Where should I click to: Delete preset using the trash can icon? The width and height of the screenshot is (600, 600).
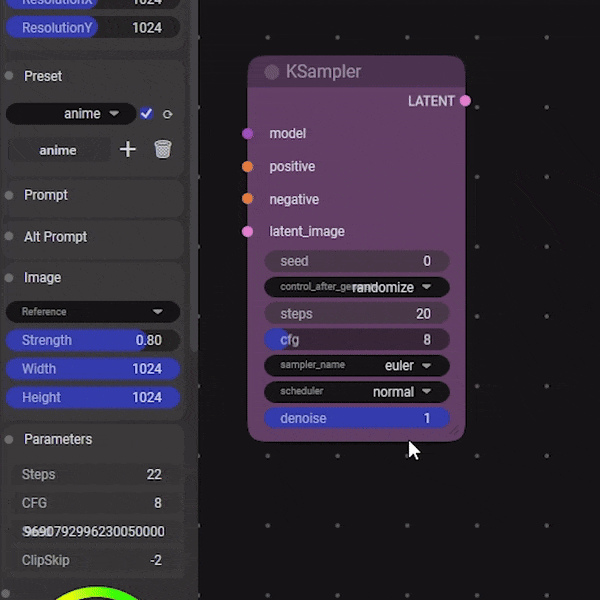[x=163, y=149]
